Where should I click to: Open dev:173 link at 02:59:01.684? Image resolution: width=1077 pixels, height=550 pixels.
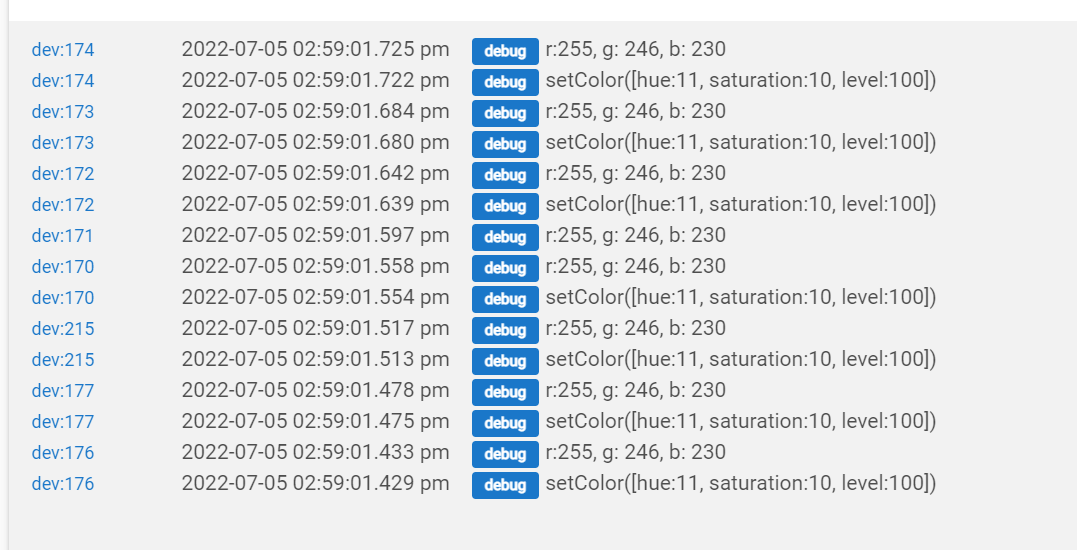point(63,112)
